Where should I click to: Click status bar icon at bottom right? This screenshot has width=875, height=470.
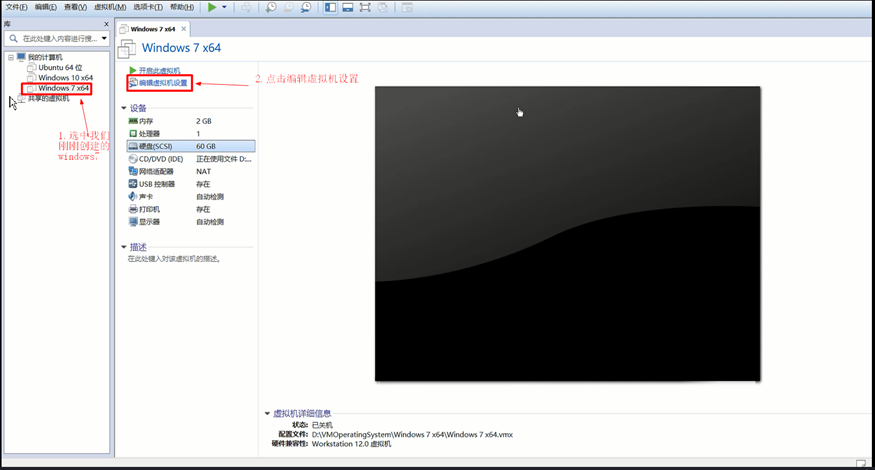[x=861, y=463]
